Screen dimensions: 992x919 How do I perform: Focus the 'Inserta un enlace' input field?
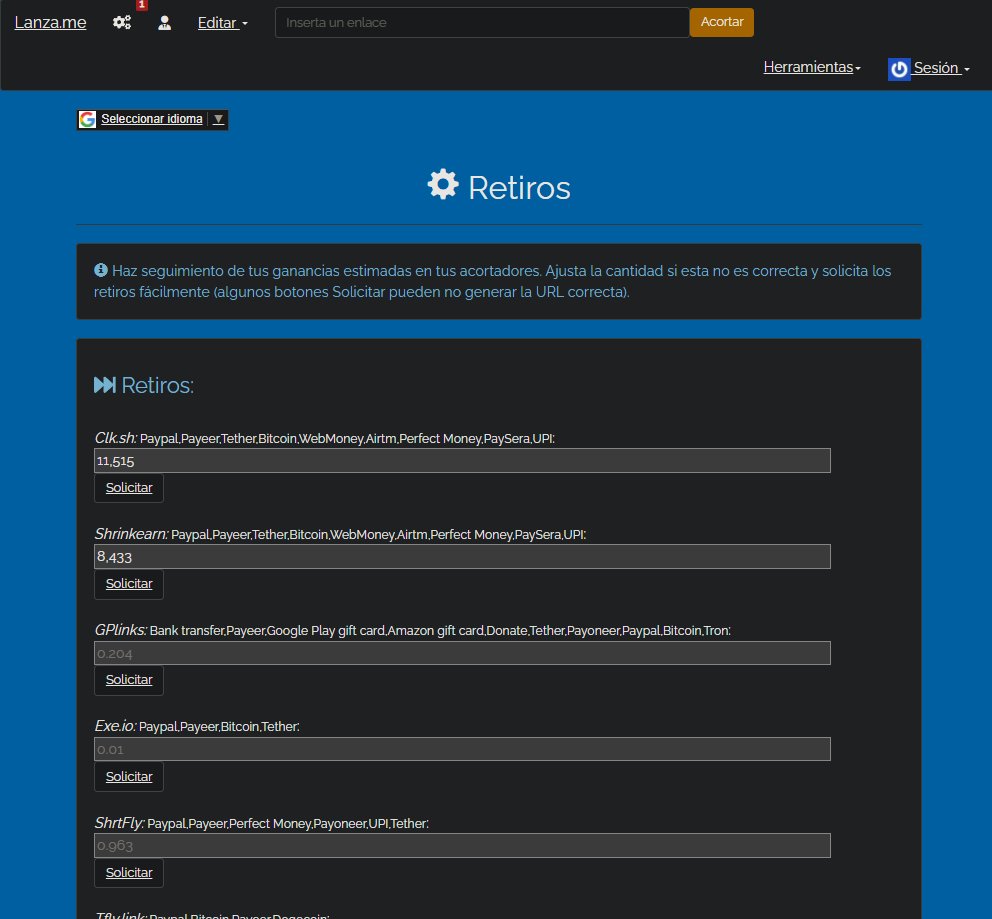482,23
